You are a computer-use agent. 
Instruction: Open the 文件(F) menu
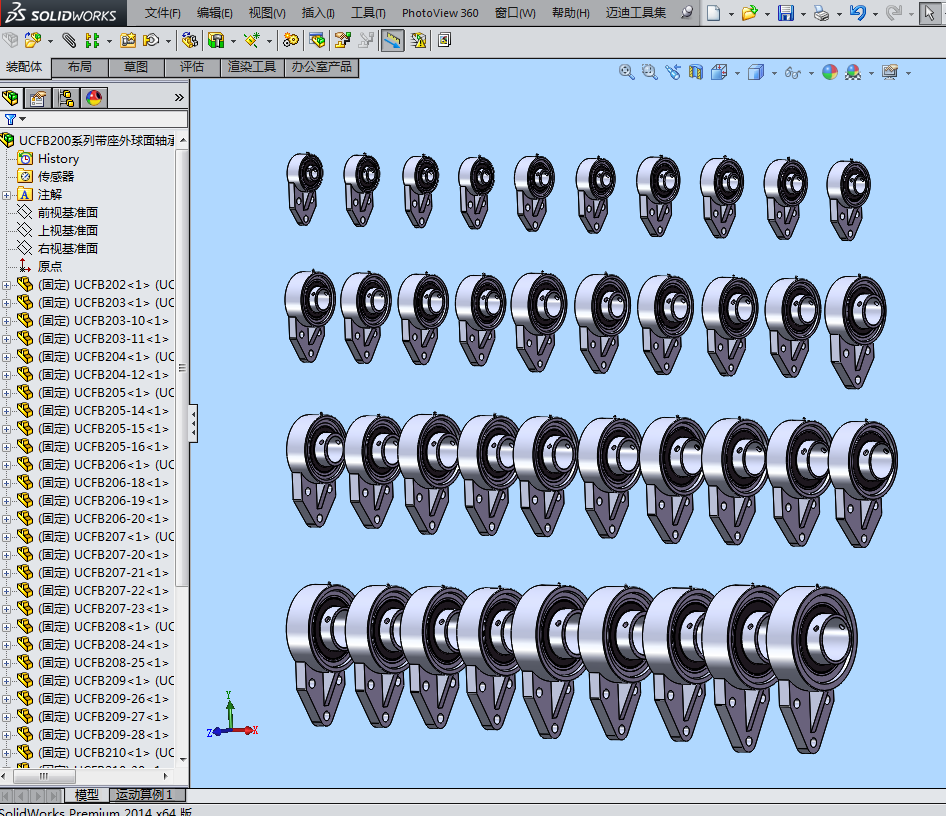point(163,13)
